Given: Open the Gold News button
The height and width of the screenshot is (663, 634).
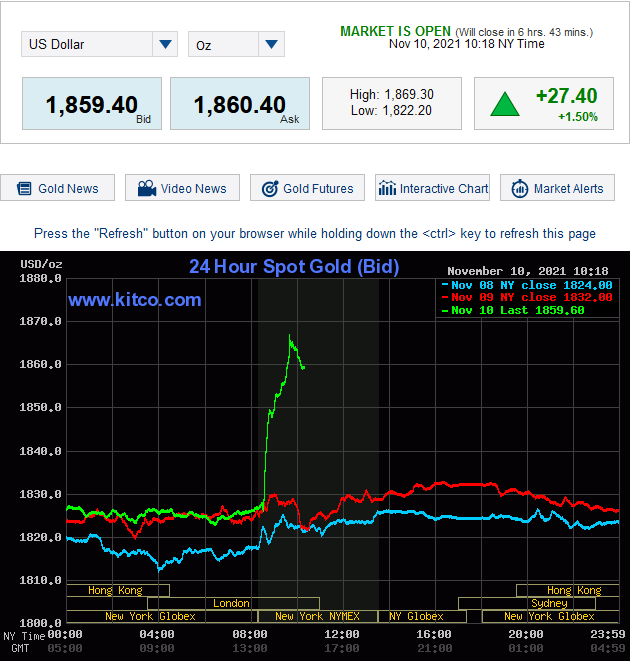Looking at the screenshot, I should (x=58, y=188).
